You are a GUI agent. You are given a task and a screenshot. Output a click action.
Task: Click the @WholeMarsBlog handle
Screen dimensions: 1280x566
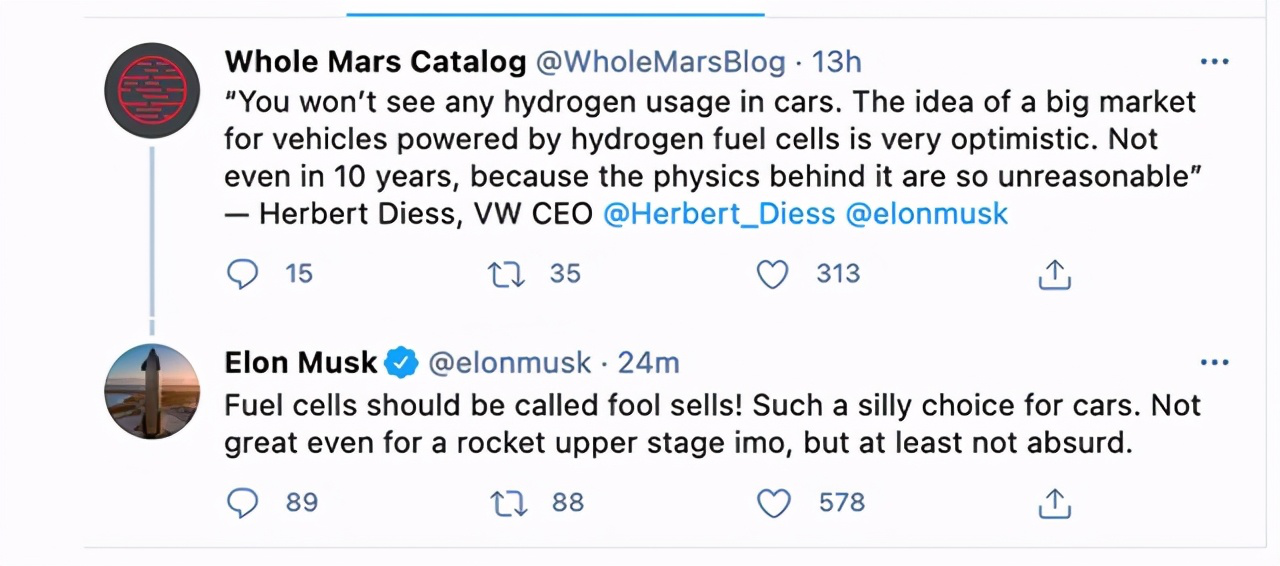click(660, 62)
